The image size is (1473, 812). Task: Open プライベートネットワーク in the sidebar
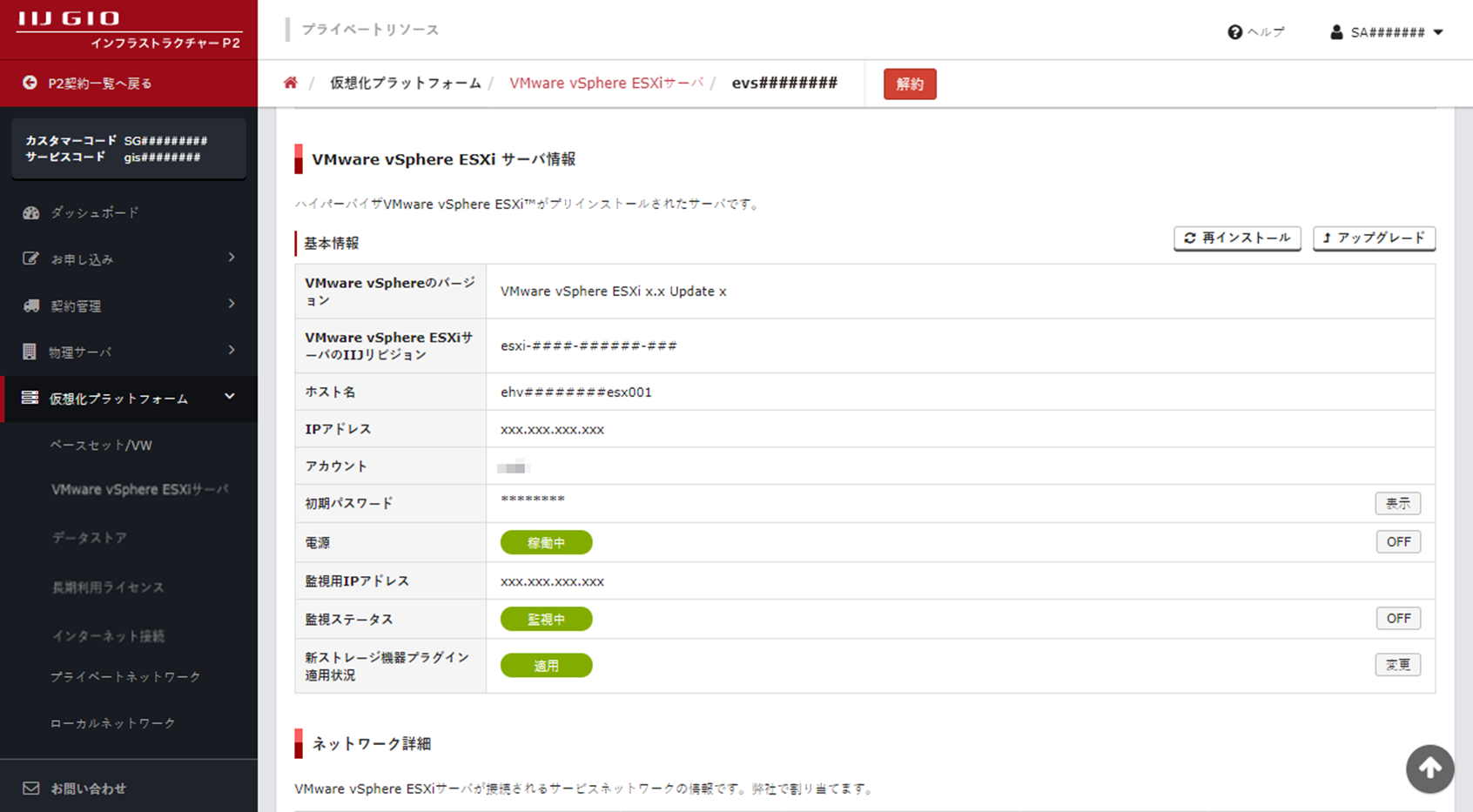point(125,676)
